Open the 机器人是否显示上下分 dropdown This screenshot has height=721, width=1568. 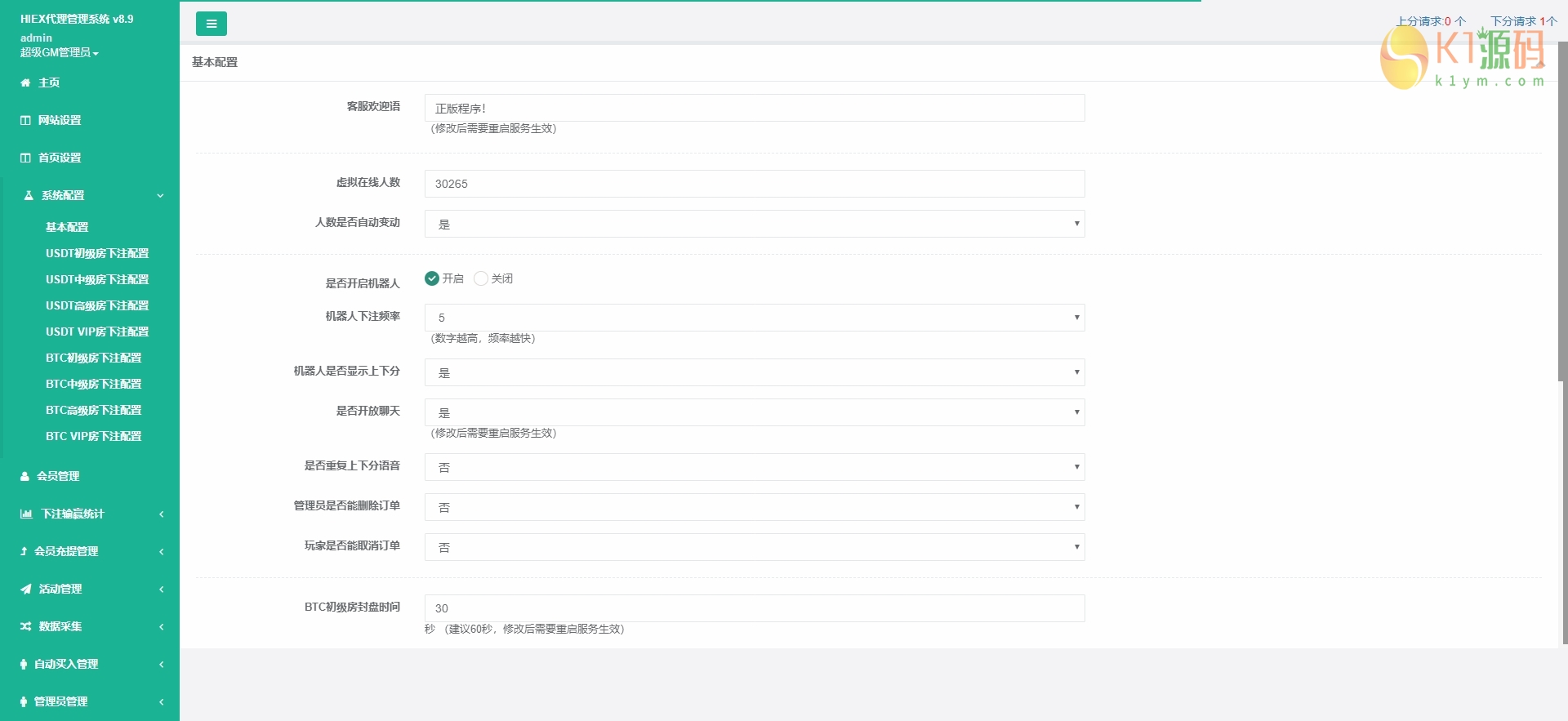755,372
